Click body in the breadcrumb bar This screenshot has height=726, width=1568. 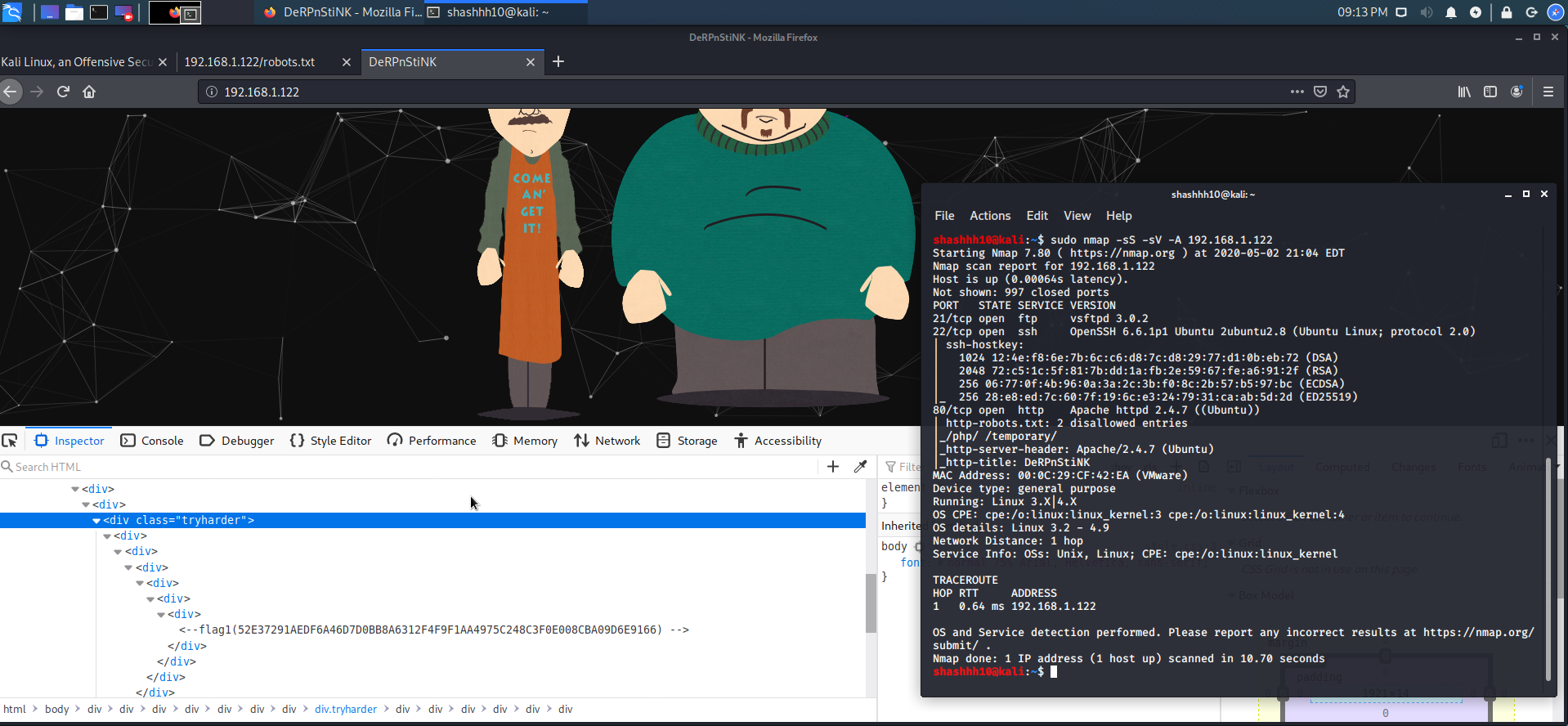tap(56, 709)
